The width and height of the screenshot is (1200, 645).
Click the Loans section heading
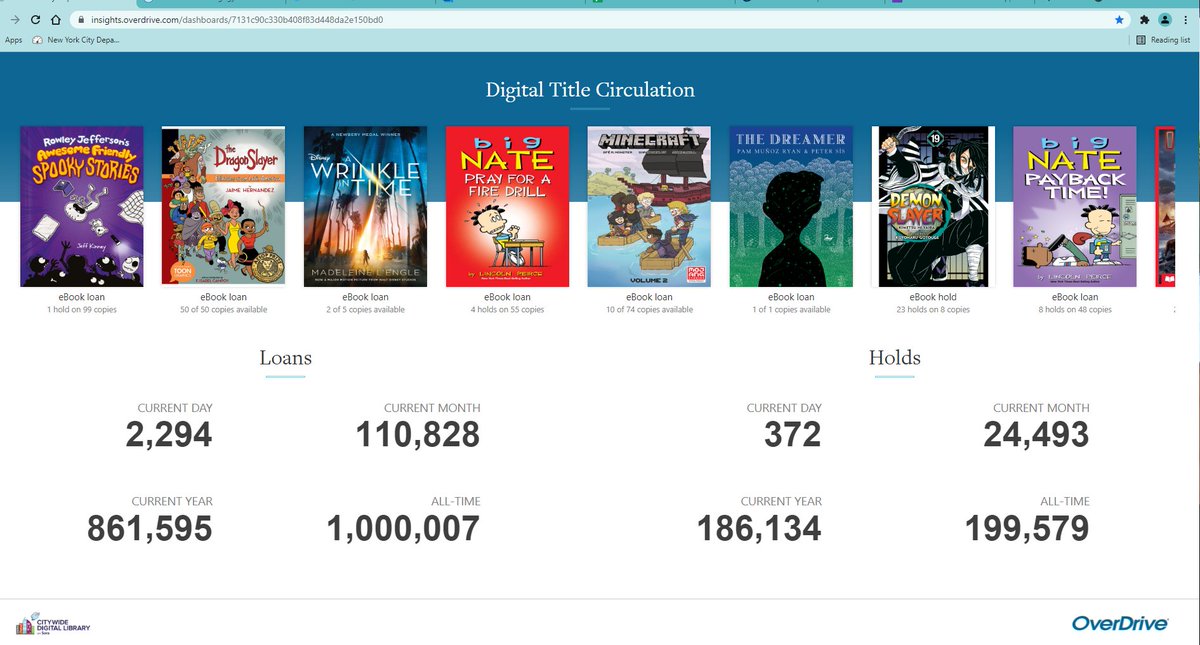(x=286, y=357)
